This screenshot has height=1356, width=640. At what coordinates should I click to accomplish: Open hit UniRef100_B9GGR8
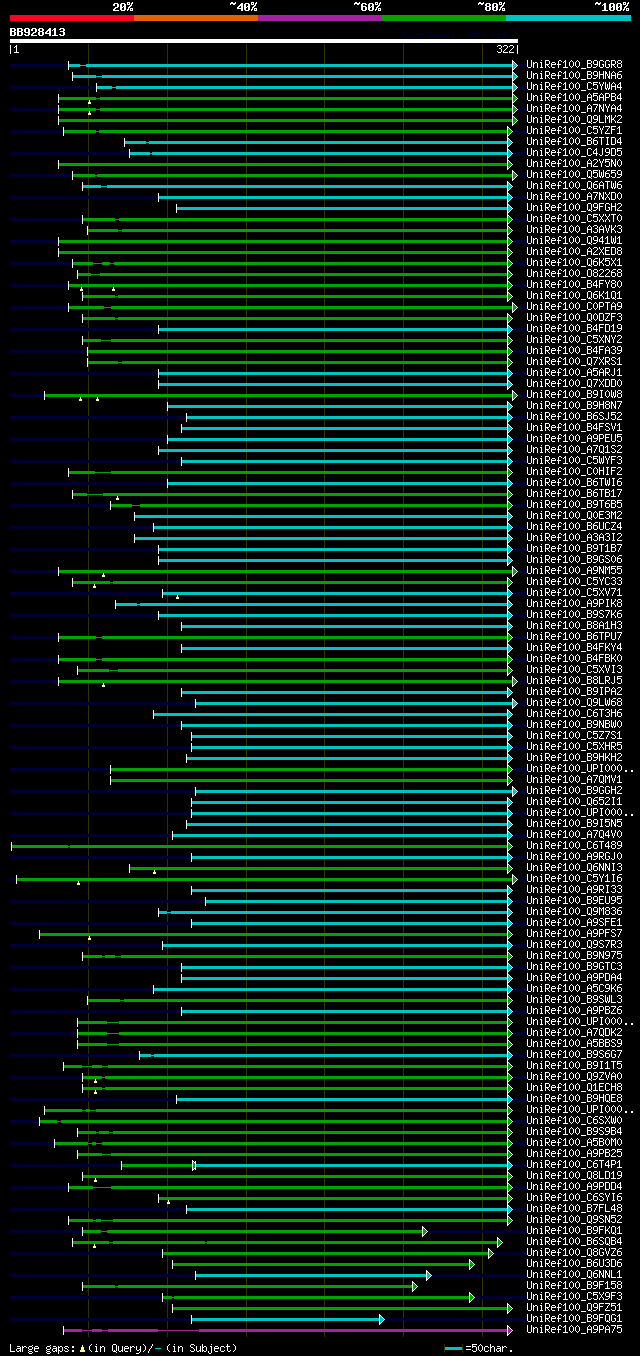tap(574, 64)
